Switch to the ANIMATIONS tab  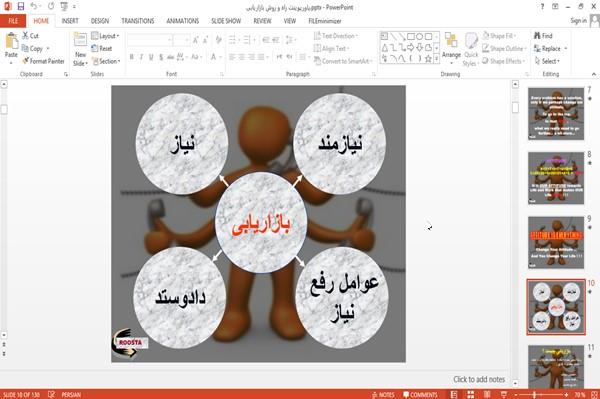click(183, 21)
